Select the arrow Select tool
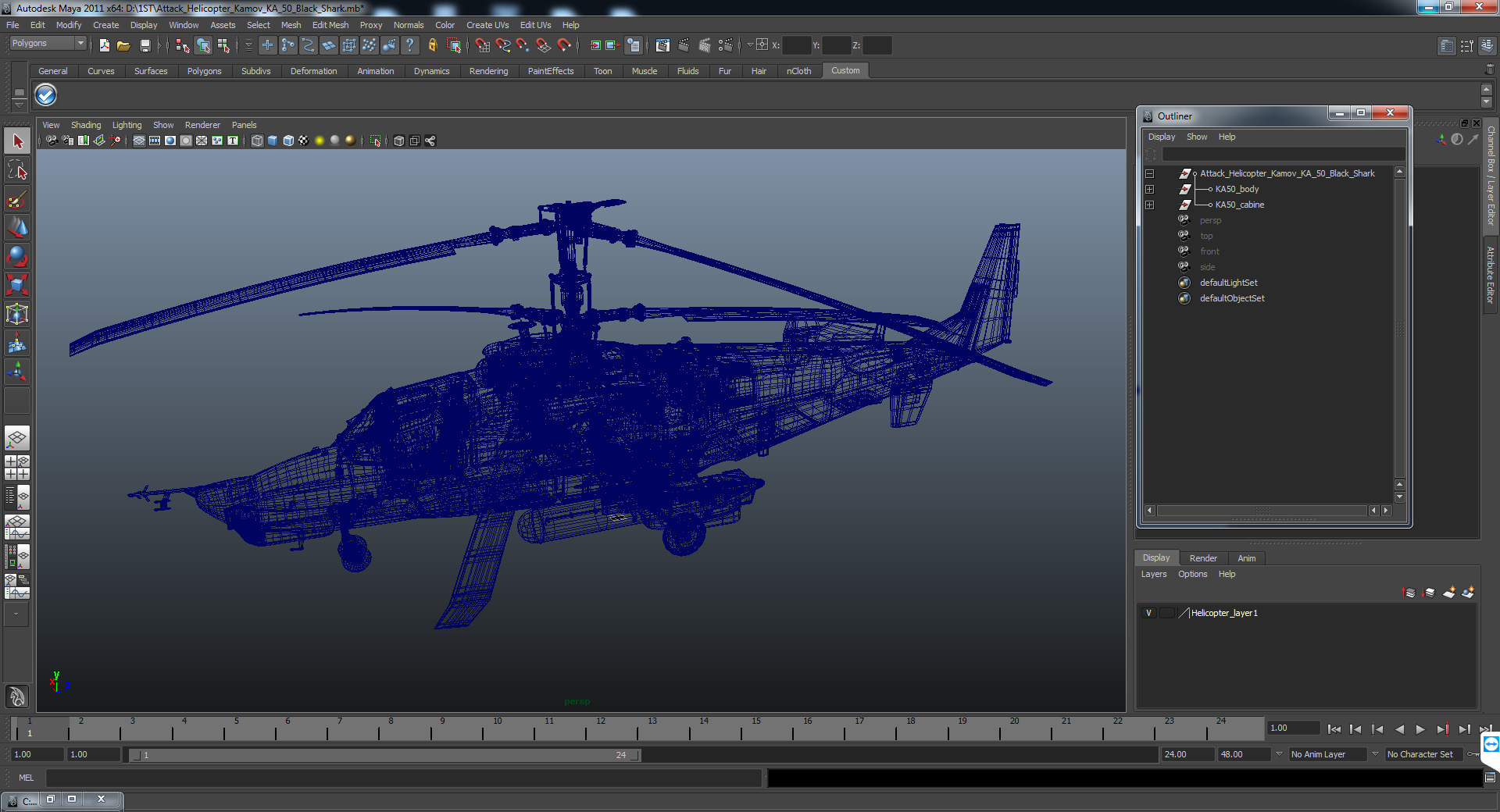Screen dimensions: 1500x812 click(x=17, y=141)
